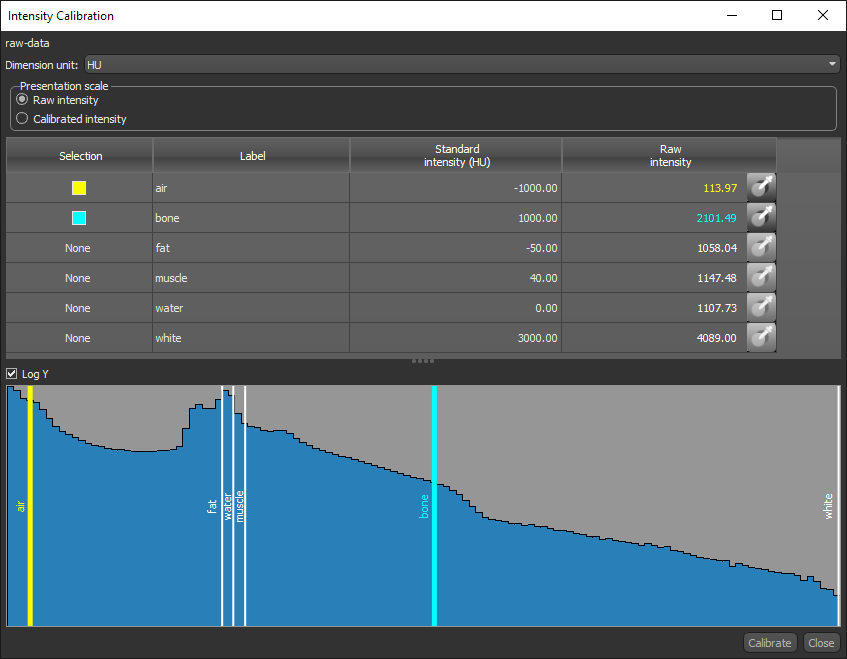The height and width of the screenshot is (659, 847).
Task: Click the picker icon for fat row
Action: coord(761,248)
